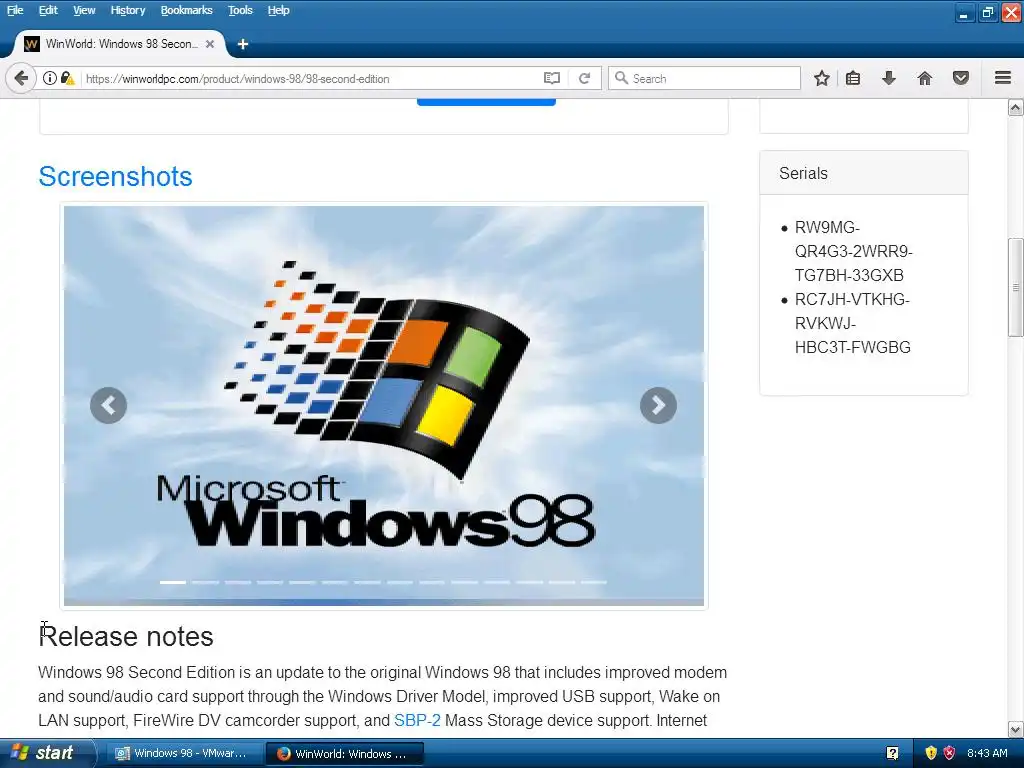Open site information icon in address bar
The width and height of the screenshot is (1024, 768).
tap(50, 78)
